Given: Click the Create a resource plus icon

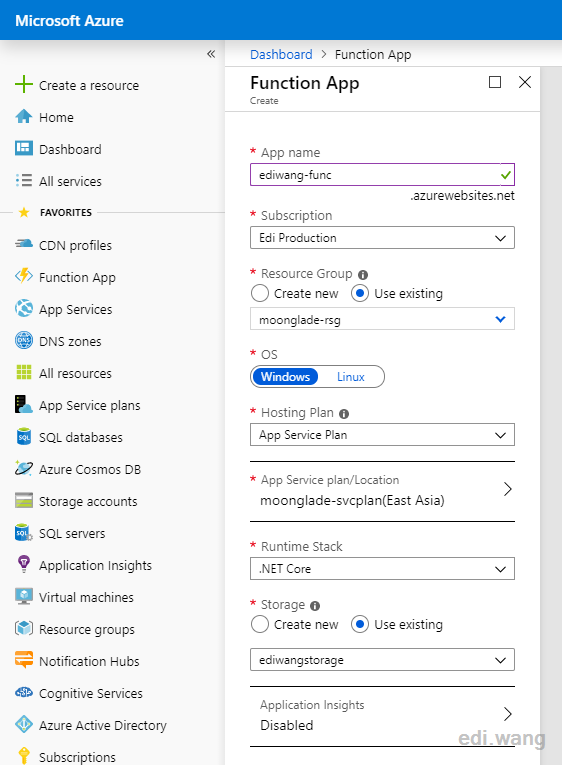Looking at the screenshot, I should (23, 84).
